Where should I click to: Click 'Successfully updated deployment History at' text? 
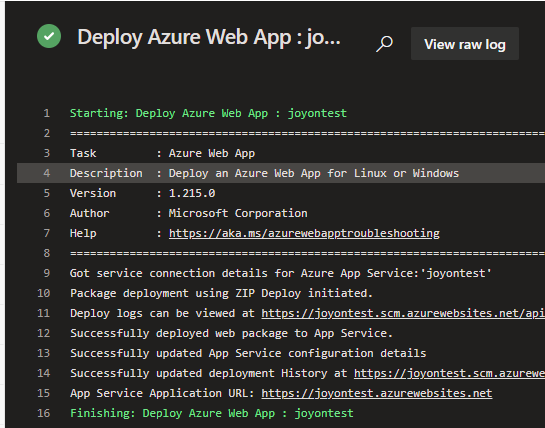coord(209,373)
